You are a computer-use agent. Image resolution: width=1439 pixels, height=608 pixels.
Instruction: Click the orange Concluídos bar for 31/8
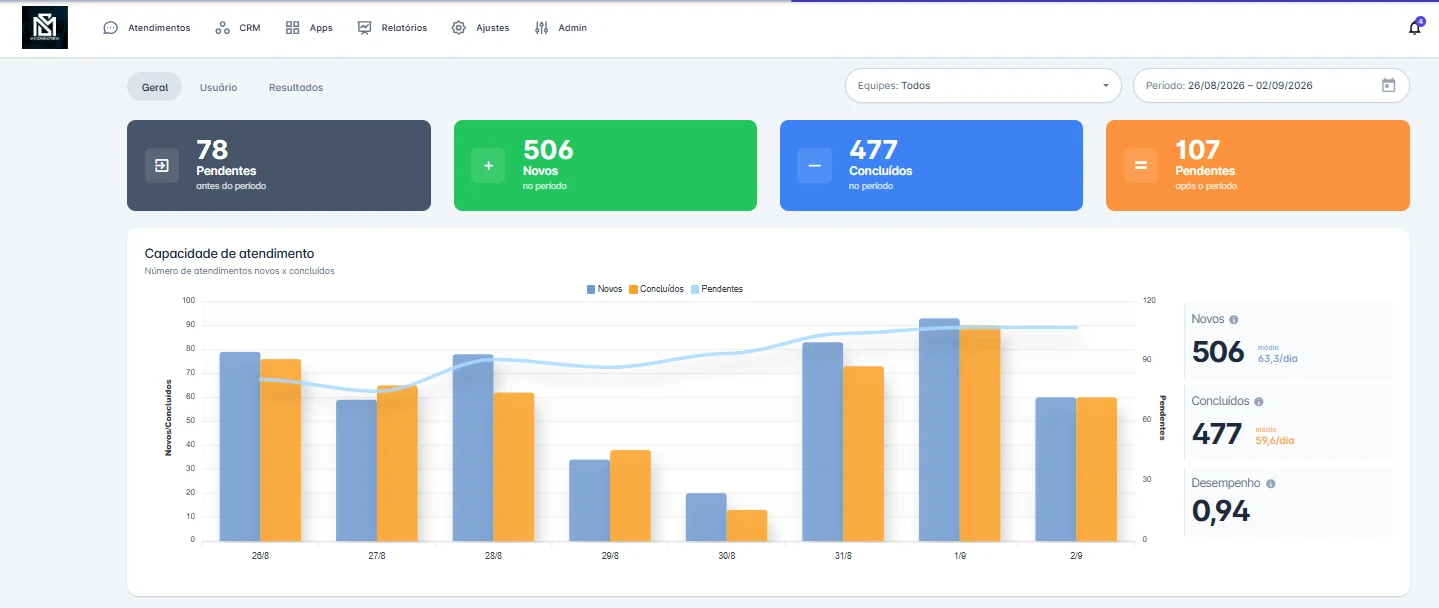pos(863,454)
